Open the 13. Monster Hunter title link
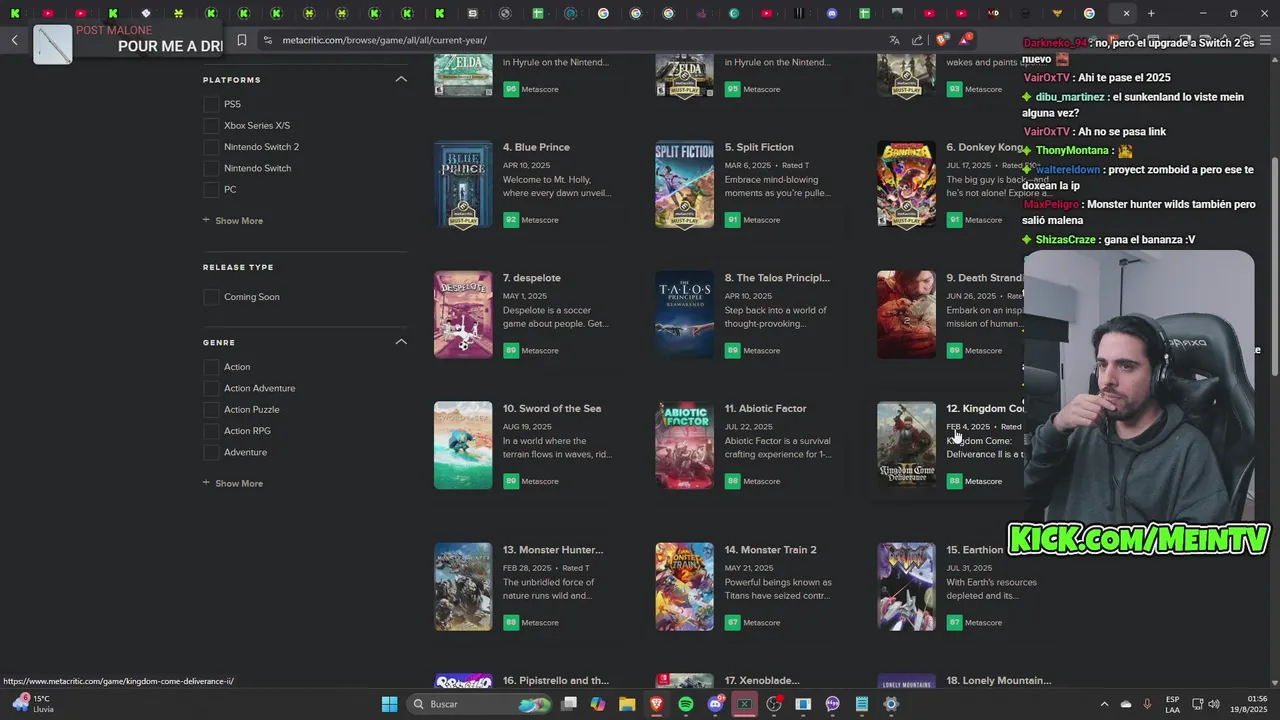Screen dimensions: 1280x720 pos(553,550)
